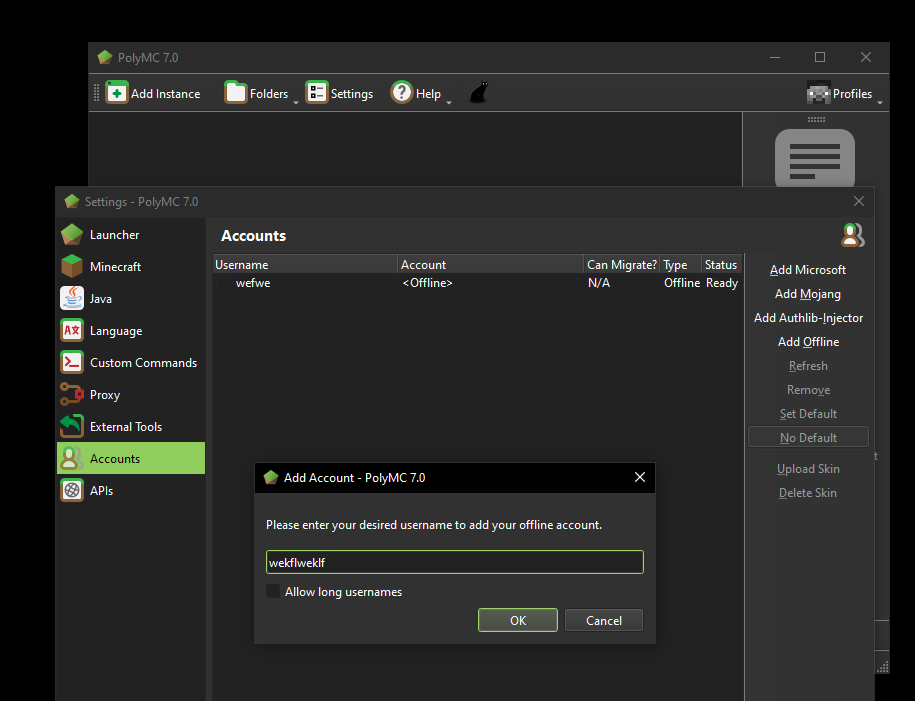Screen dimensions: 915x701
Task: Click the Remove account button
Action: (808, 389)
